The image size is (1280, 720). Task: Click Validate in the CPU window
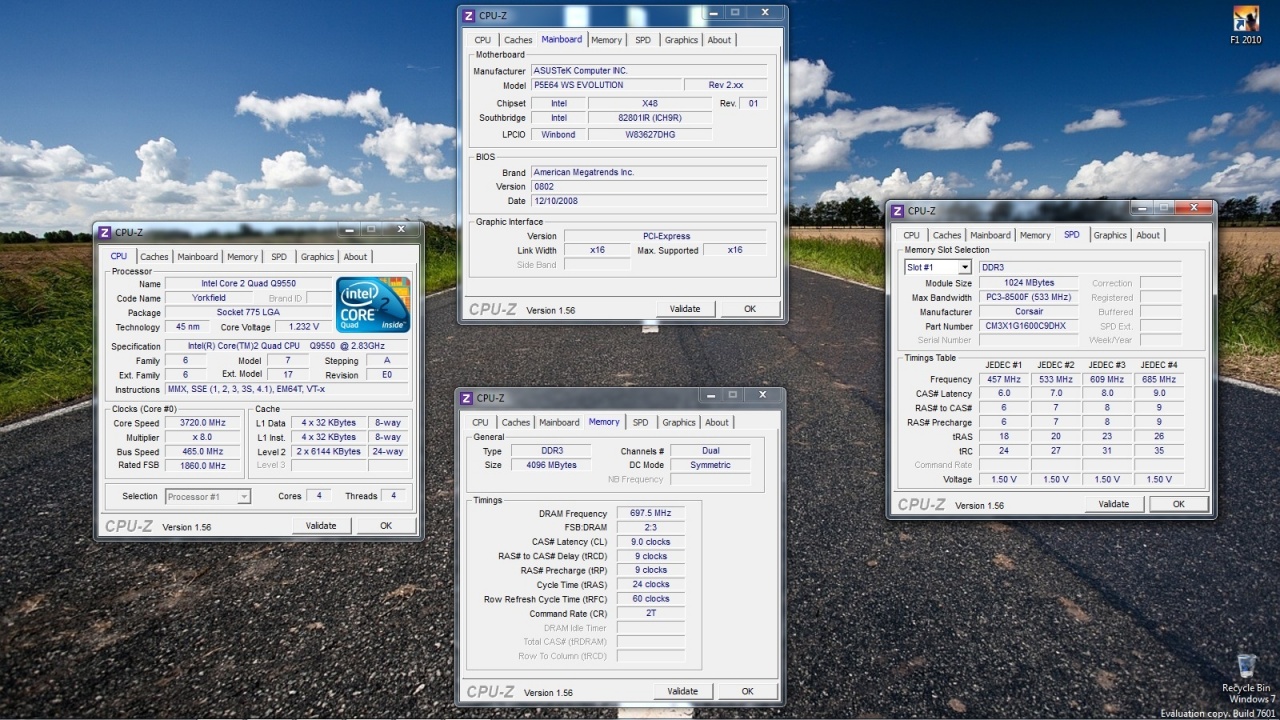click(321, 525)
